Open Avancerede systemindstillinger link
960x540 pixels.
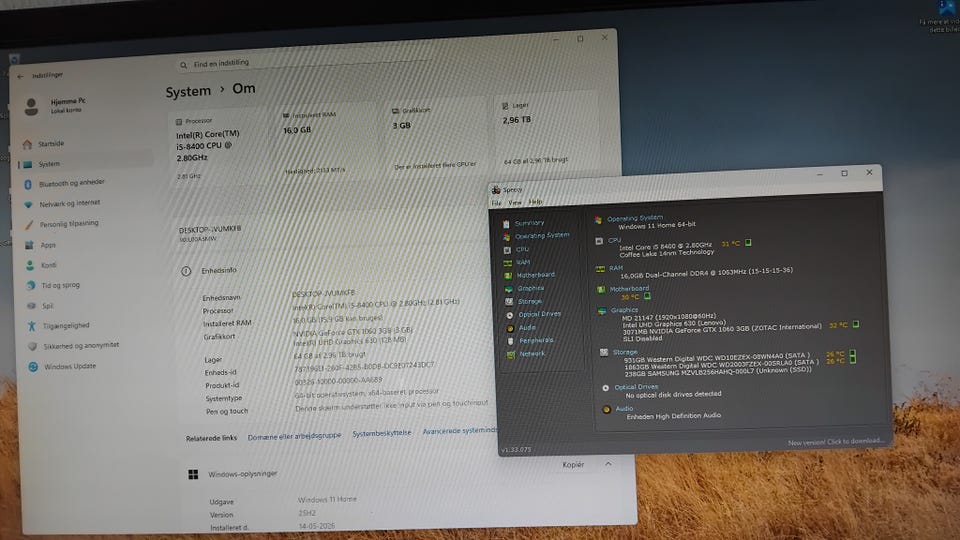tap(459, 430)
